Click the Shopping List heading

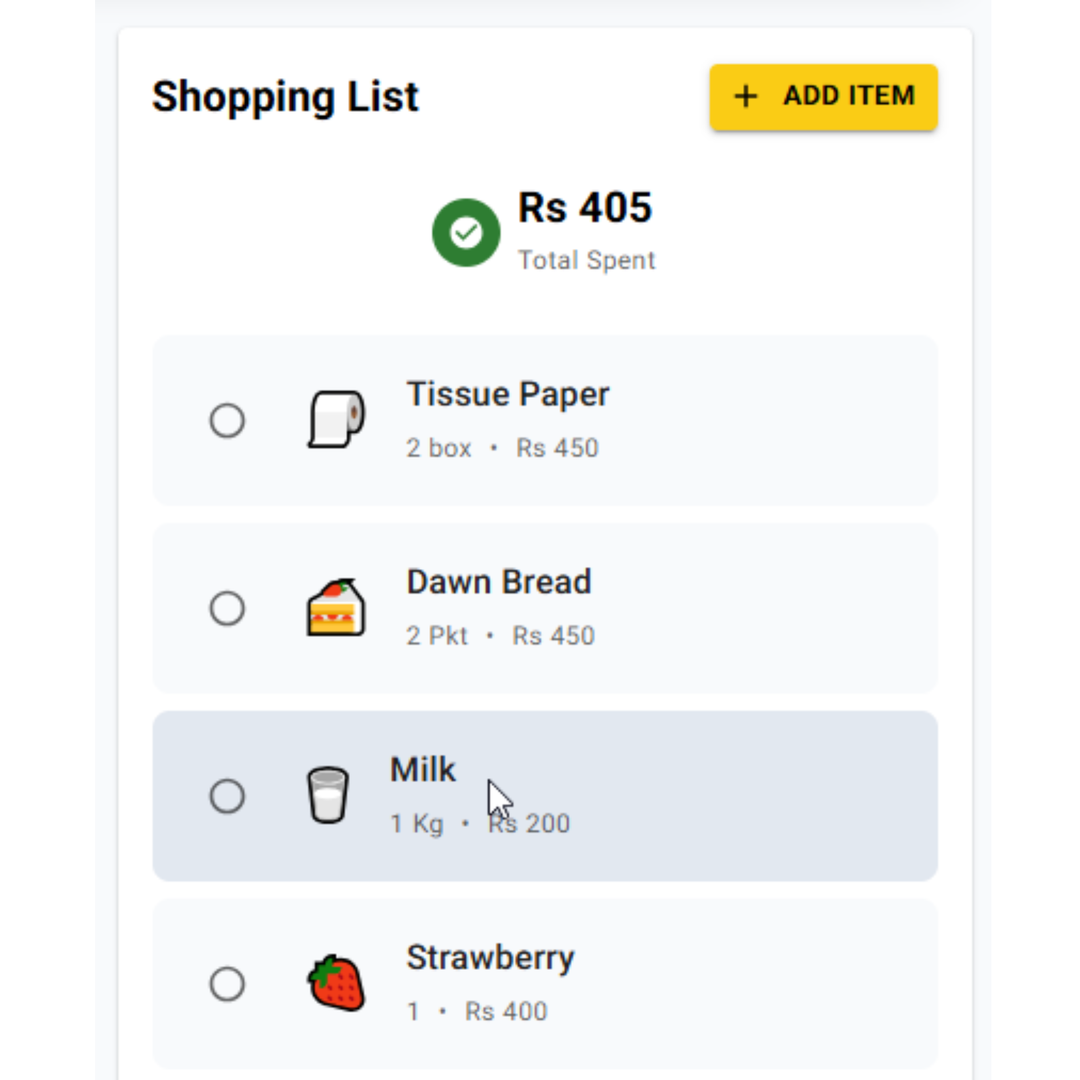(x=285, y=96)
